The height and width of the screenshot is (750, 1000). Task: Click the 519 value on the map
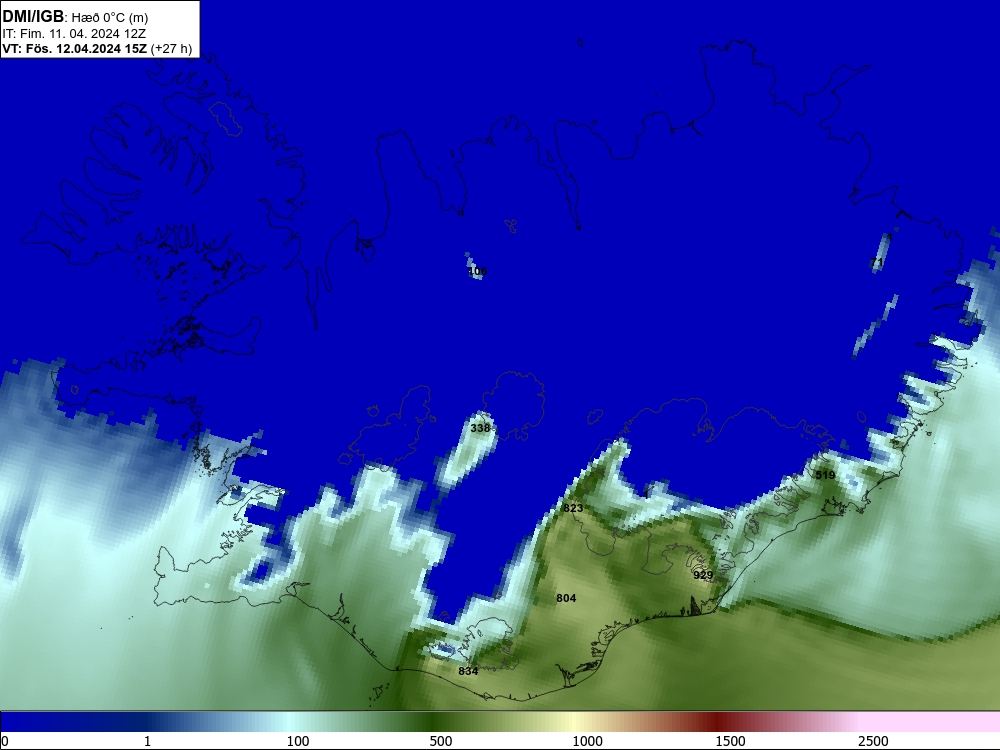click(825, 475)
